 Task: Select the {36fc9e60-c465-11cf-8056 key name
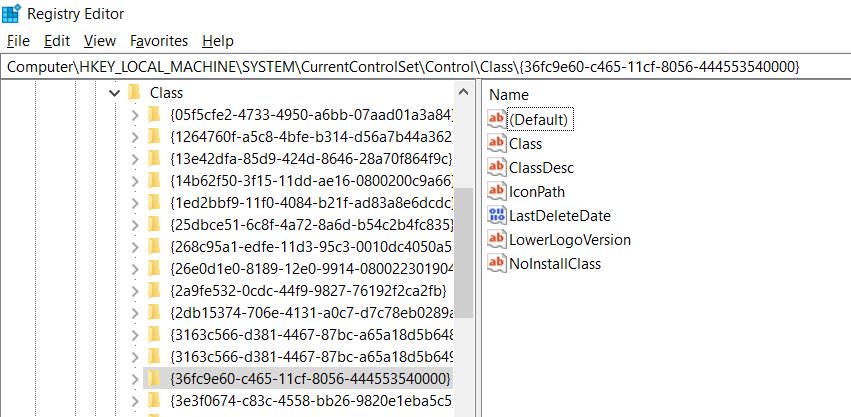310,378
